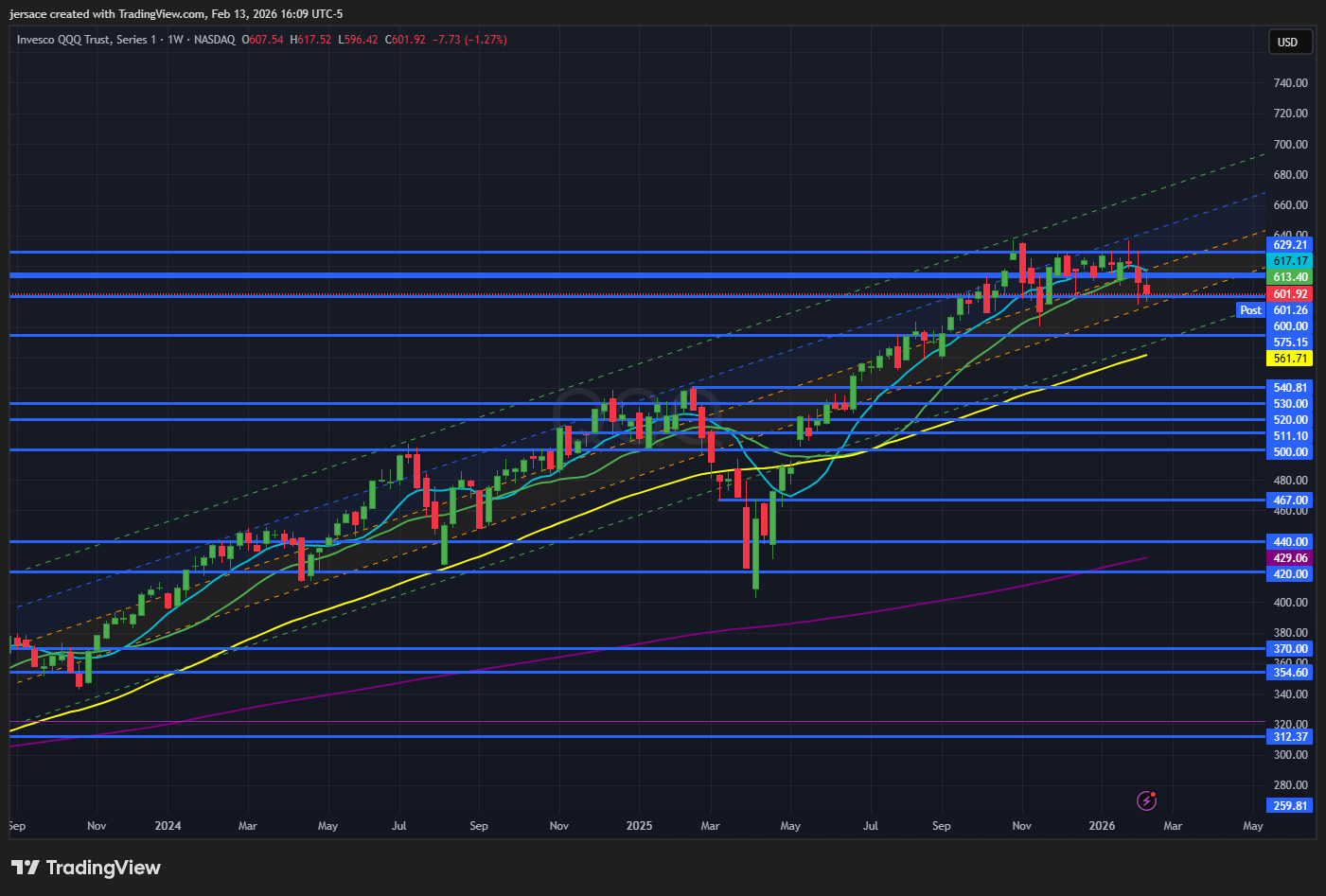Select the 600.00 price level label

1290,326
